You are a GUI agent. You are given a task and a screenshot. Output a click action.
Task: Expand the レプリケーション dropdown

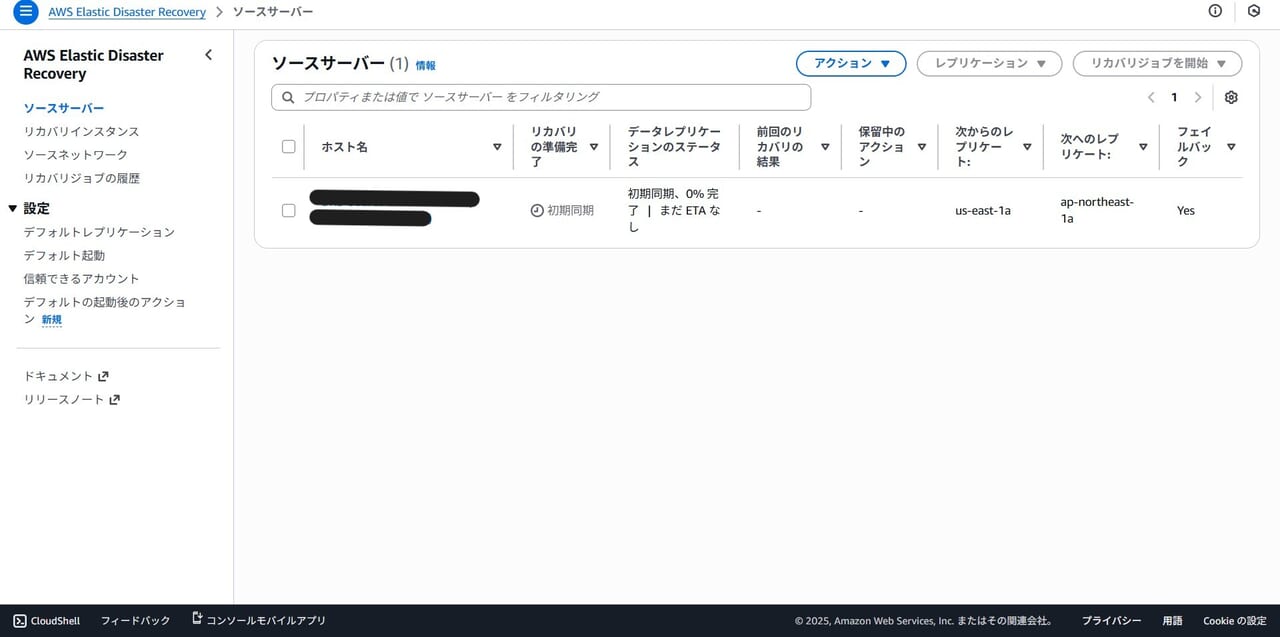tap(989, 63)
